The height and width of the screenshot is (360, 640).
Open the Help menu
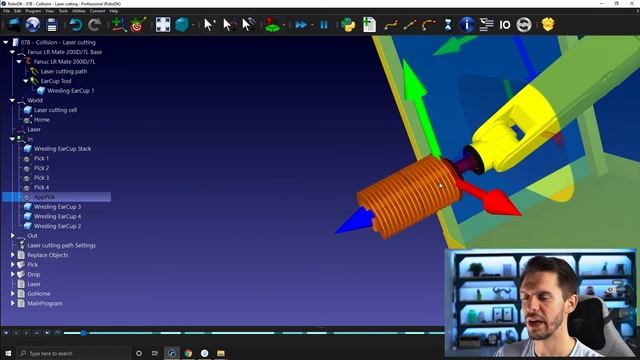click(x=113, y=11)
